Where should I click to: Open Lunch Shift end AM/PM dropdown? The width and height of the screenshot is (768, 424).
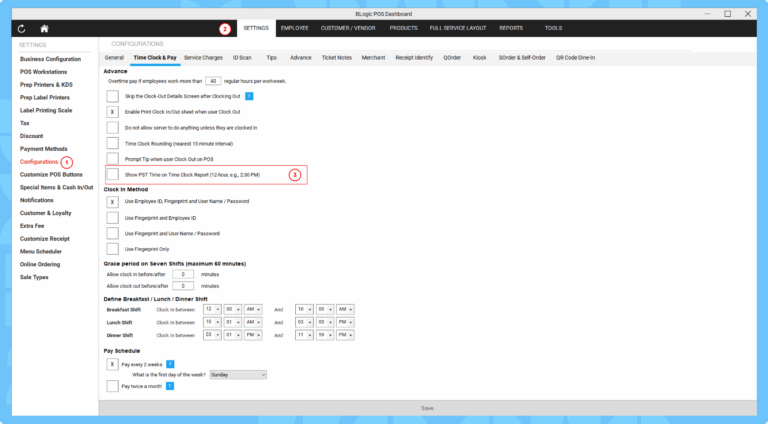tap(345, 322)
